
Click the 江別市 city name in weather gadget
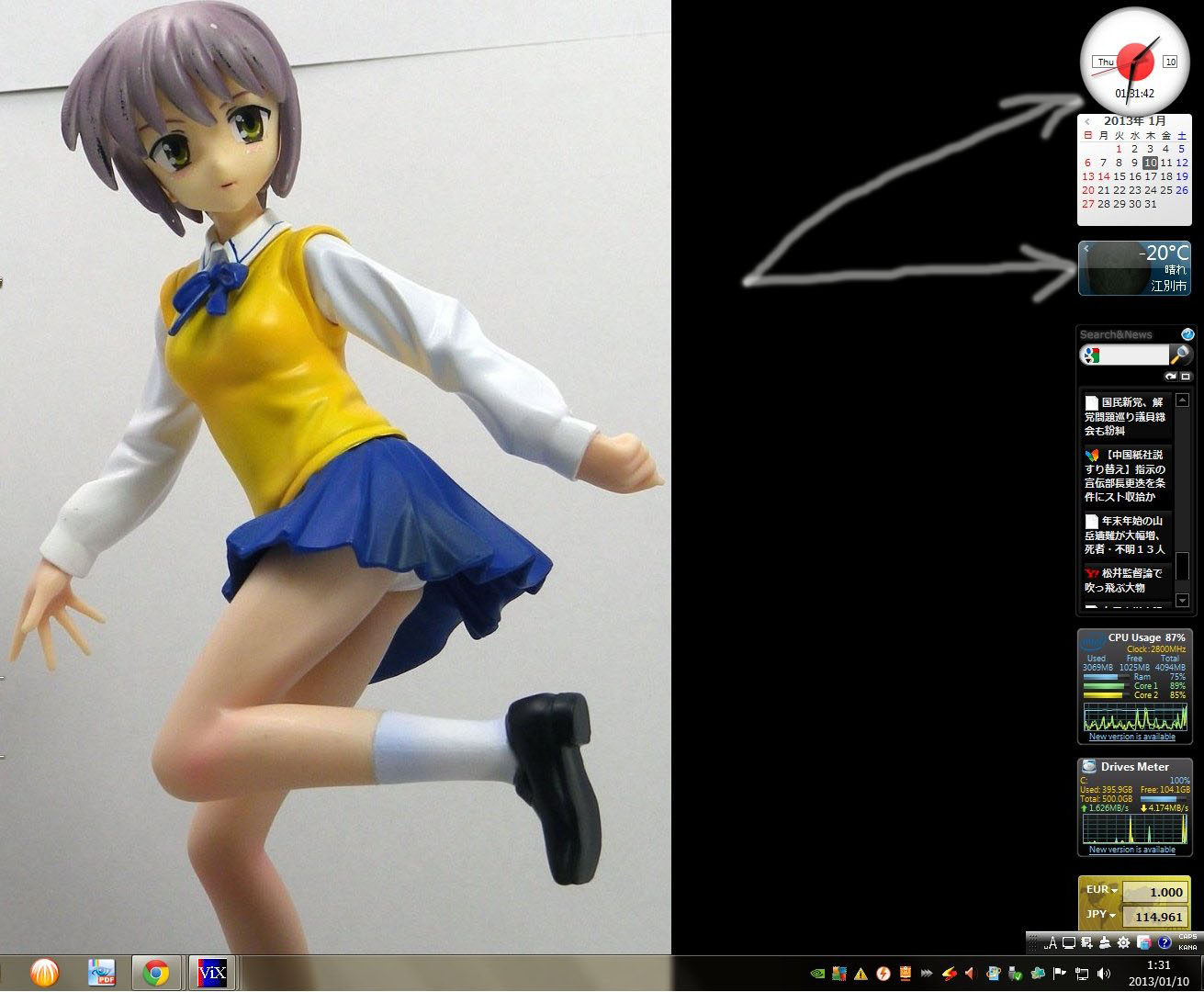click(1169, 286)
